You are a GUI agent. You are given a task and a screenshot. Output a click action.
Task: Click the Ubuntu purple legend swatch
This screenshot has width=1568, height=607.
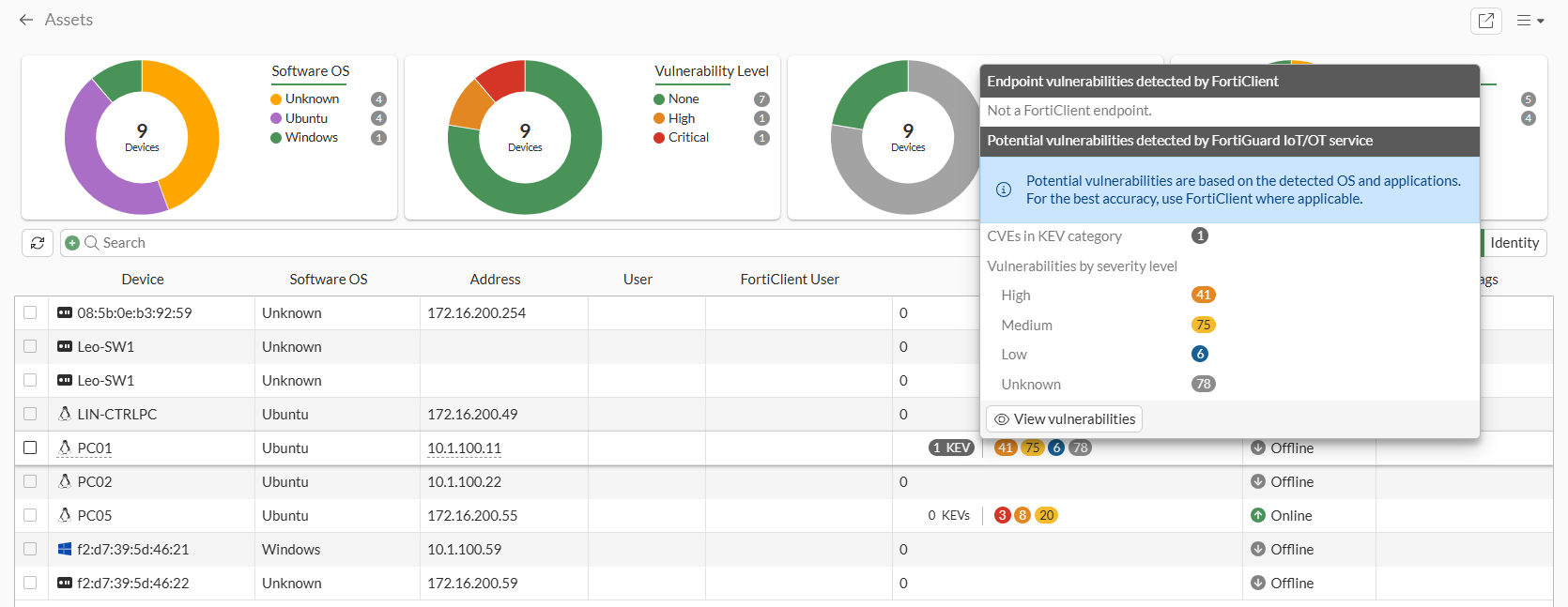pyautogui.click(x=276, y=118)
